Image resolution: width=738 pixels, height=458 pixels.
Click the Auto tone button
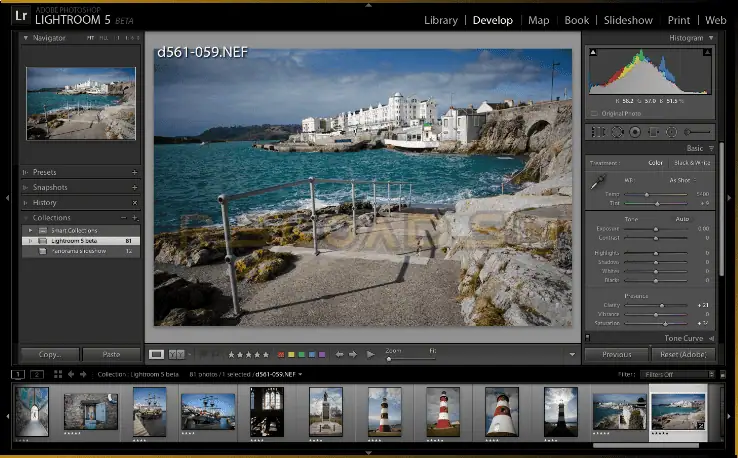tap(682, 219)
